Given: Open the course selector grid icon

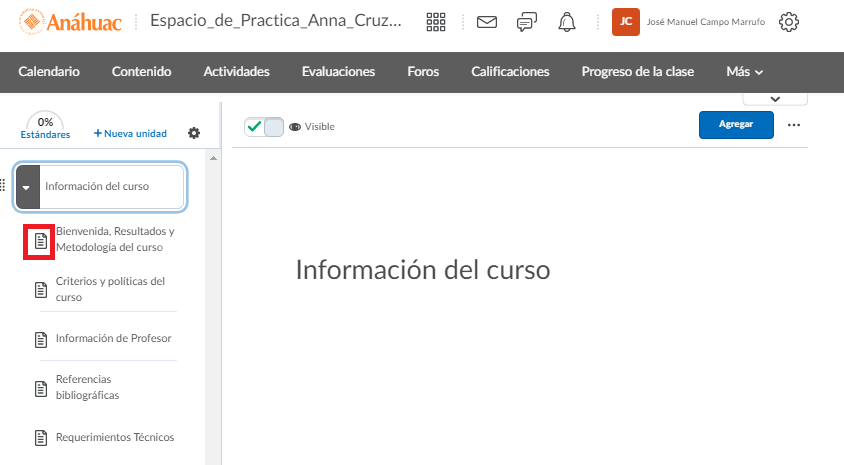Looking at the screenshot, I should 436,22.
